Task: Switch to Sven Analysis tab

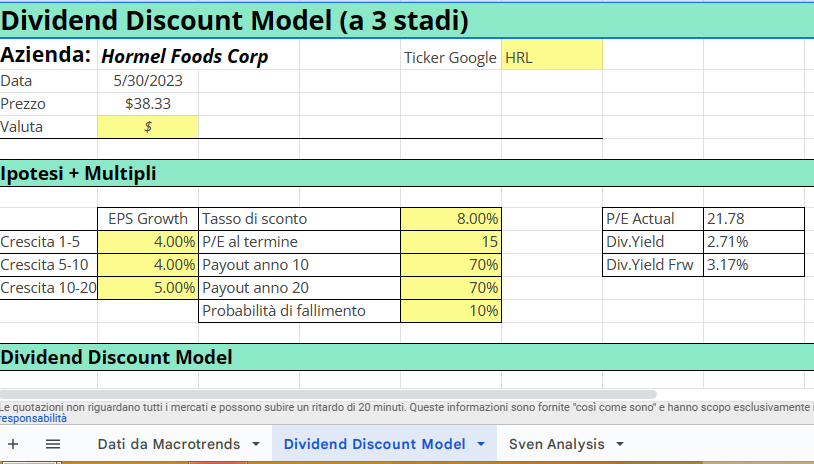Action: [x=557, y=444]
